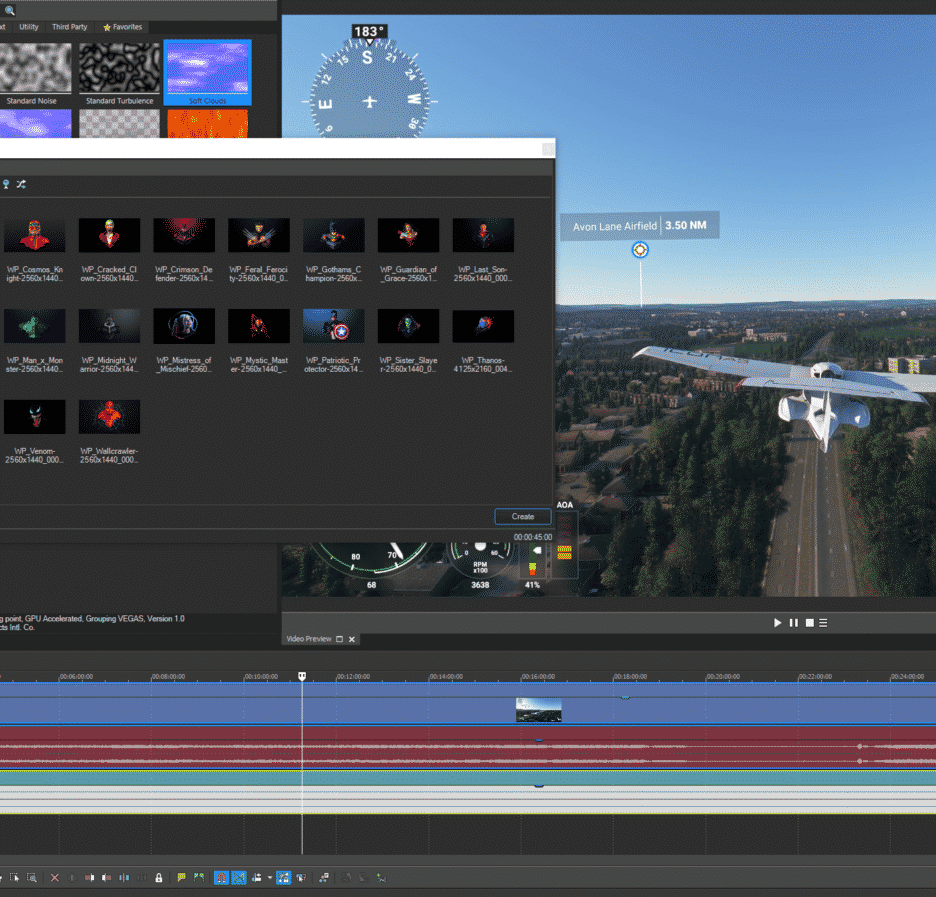Click the 00:00:45:00 timecode text
Viewport: 936px width, 897px height.
533,537
